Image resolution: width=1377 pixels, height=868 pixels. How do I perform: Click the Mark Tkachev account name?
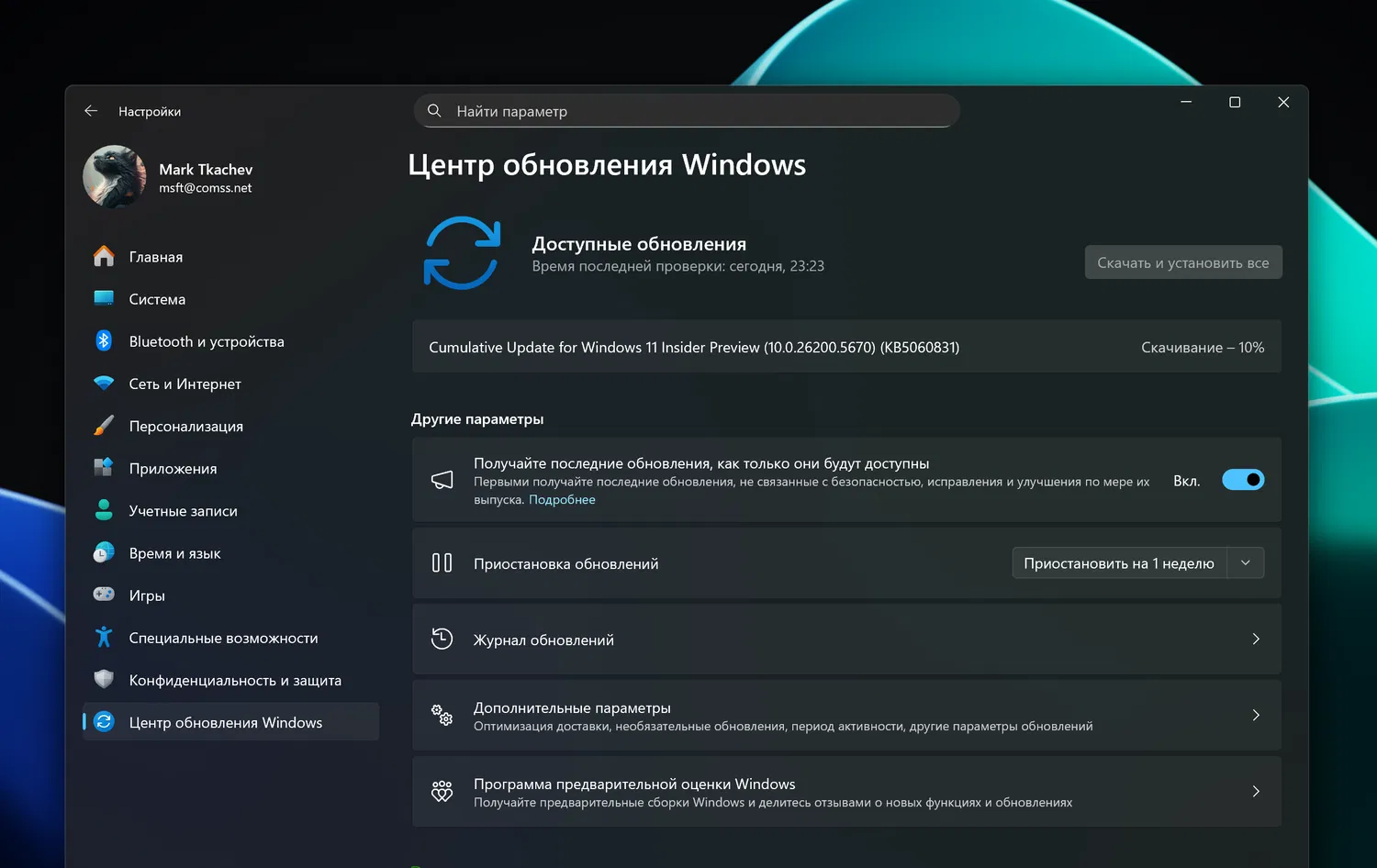206,170
